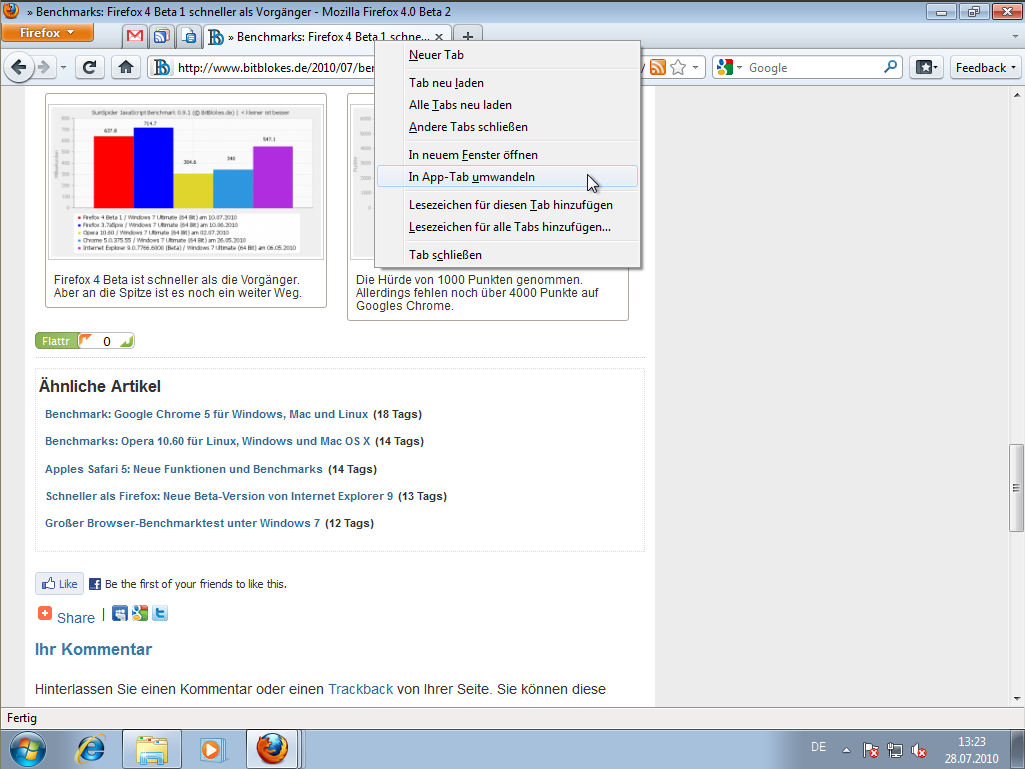The image size is (1025, 769).
Task: Open the taskbar clock showing 13:23
Action: [x=971, y=750]
